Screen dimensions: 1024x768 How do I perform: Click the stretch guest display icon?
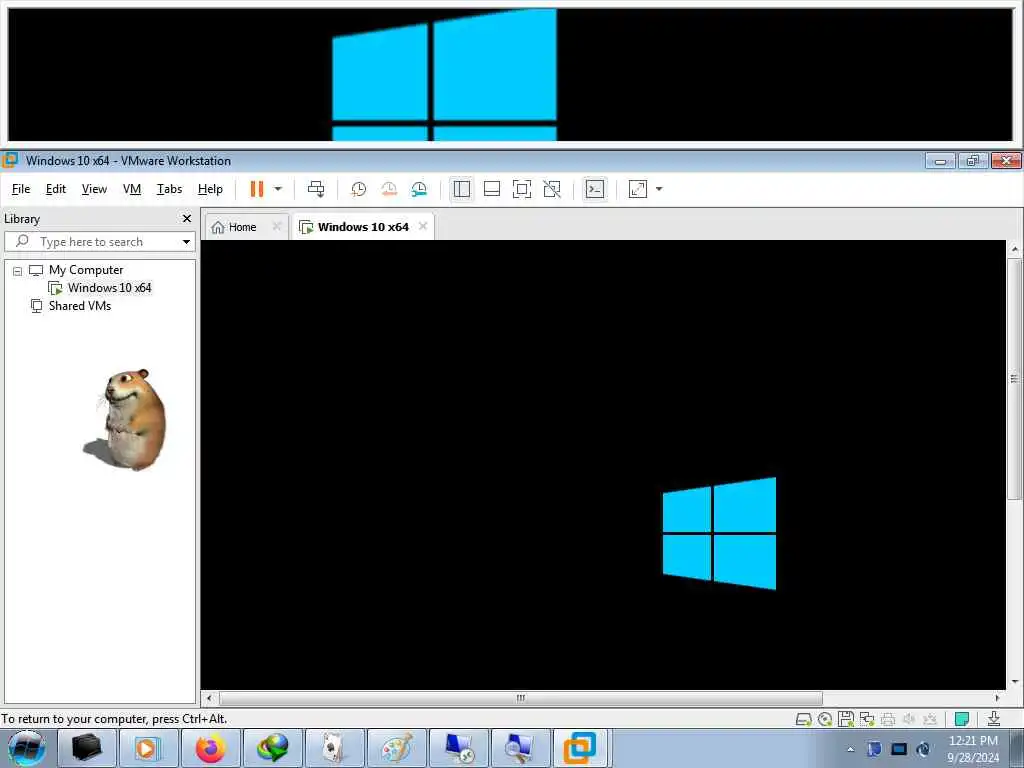tap(638, 189)
